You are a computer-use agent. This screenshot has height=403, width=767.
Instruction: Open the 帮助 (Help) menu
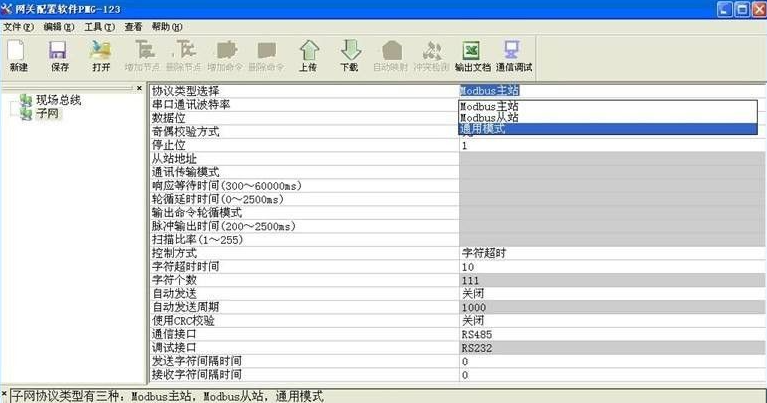[166, 27]
